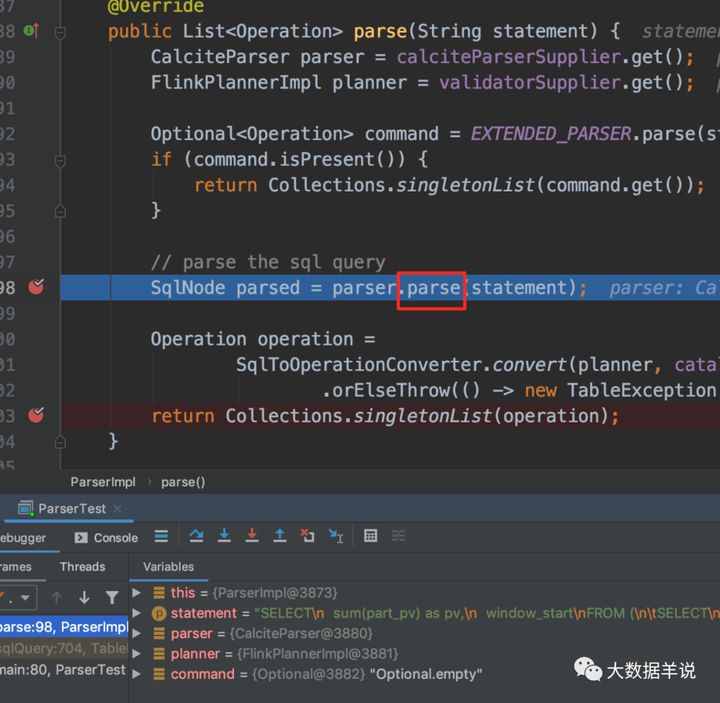Open the Console tab icon
The image size is (720, 703).
tap(81, 538)
